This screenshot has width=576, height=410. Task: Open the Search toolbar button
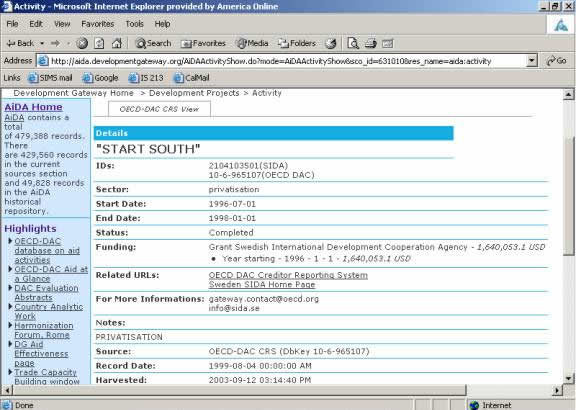[x=153, y=43]
